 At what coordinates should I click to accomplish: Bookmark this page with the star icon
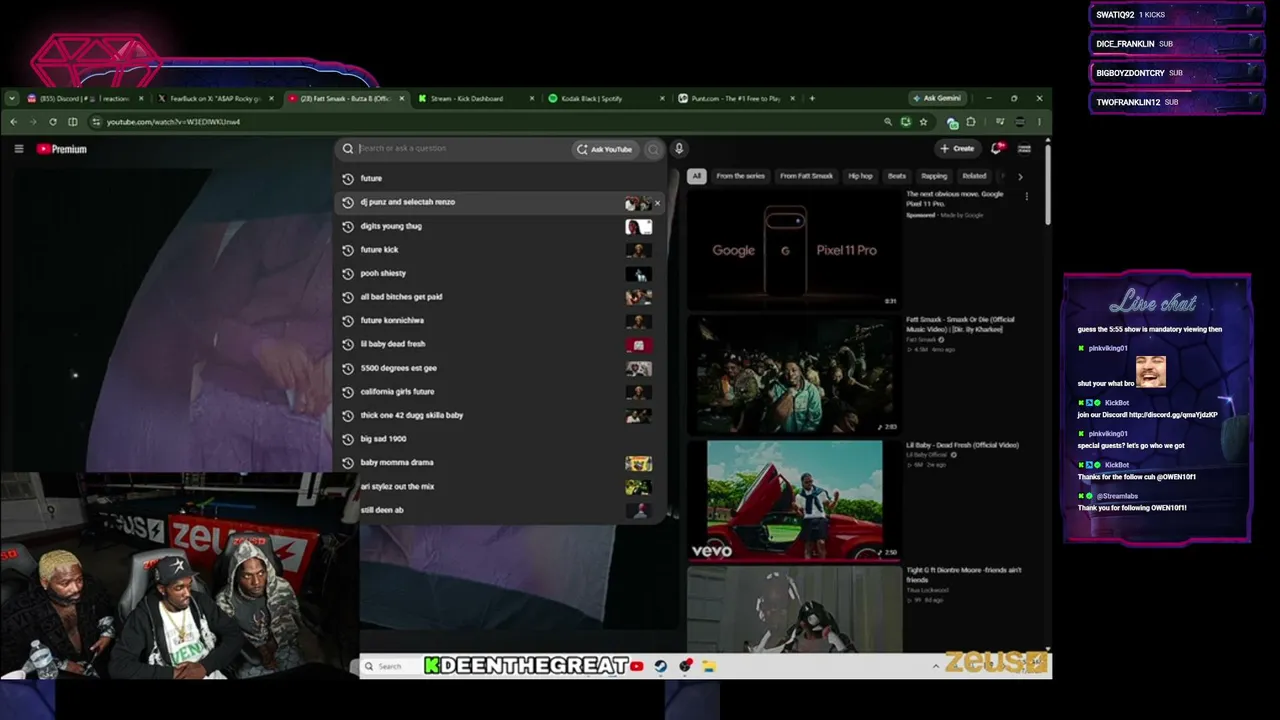923,122
